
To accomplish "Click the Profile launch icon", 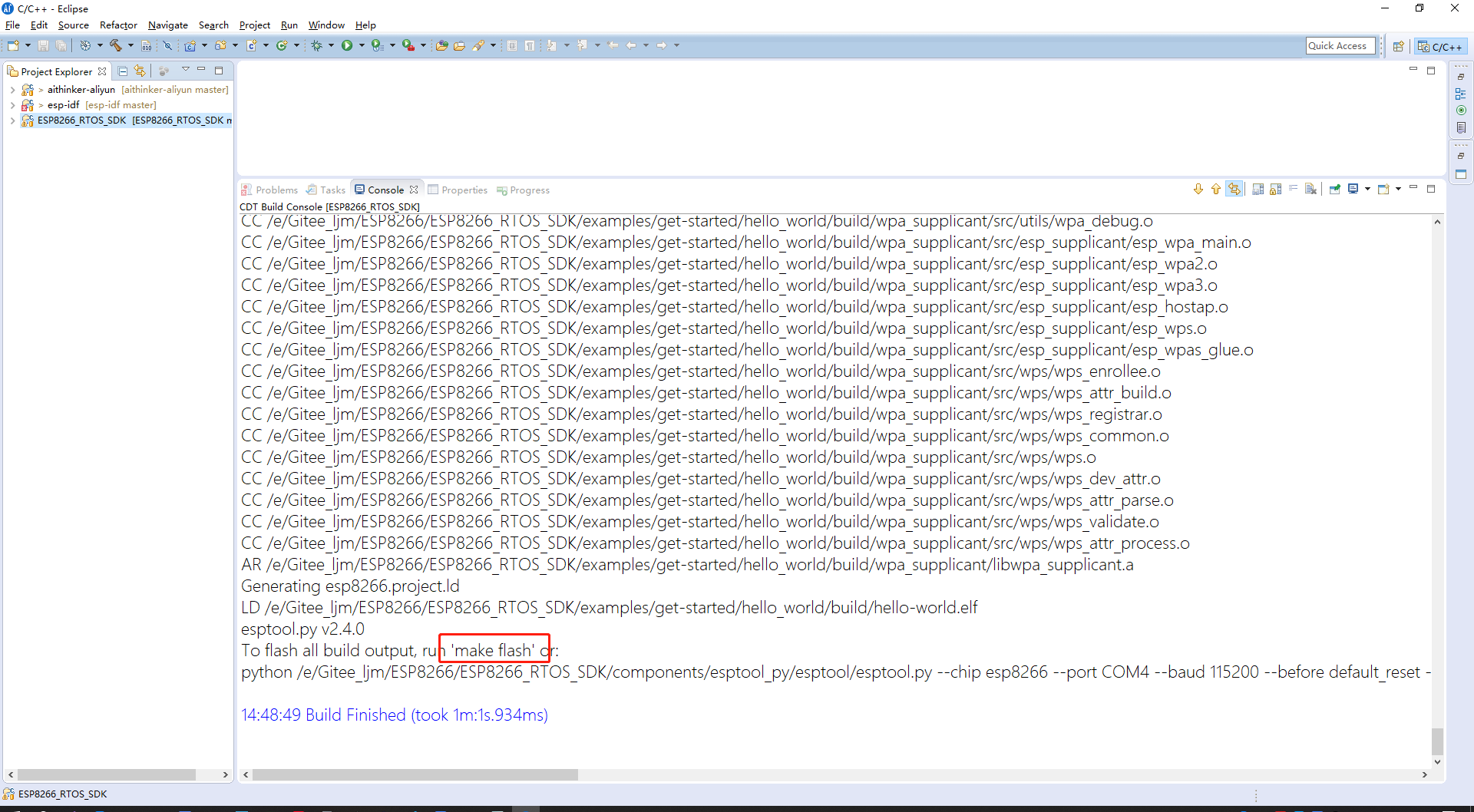I will (x=377, y=46).
